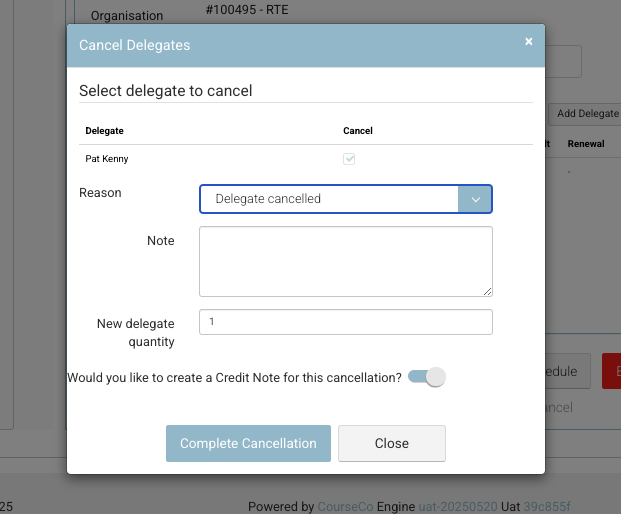Grab the Note textarea resize handle
621x514 pixels.
click(488, 292)
